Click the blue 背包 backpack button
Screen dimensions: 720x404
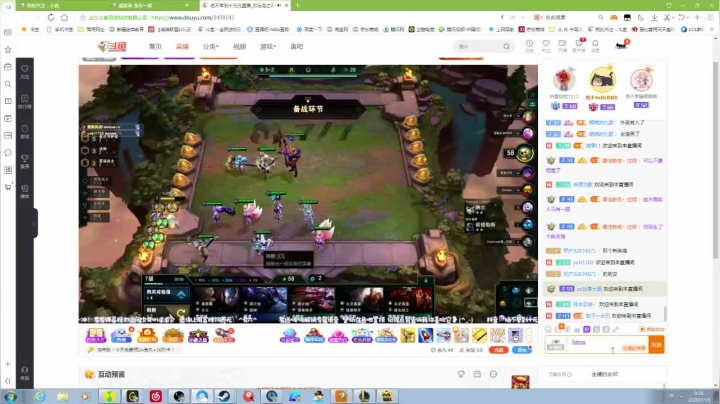coord(522,350)
